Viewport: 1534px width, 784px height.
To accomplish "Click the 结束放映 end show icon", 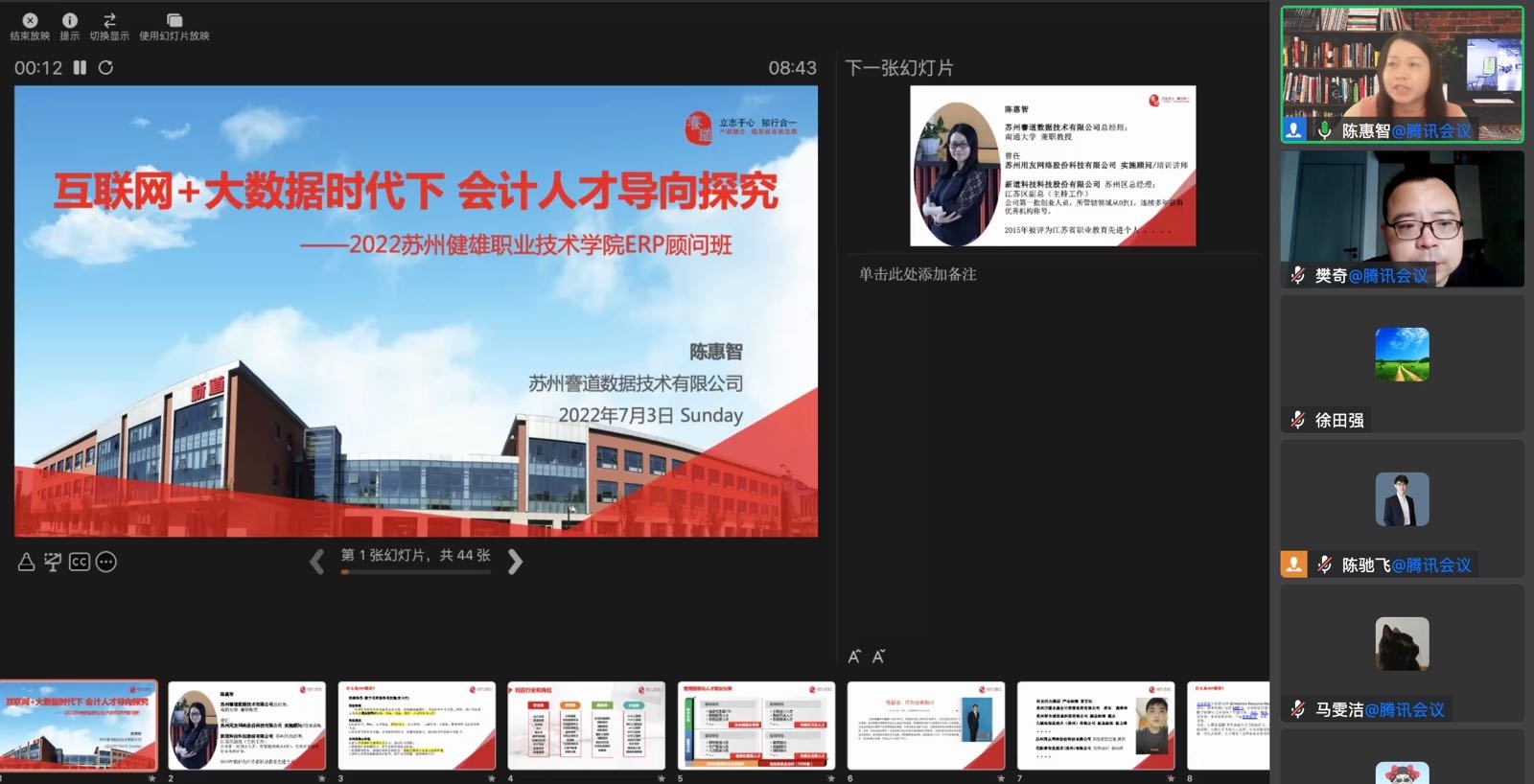I will point(30,20).
